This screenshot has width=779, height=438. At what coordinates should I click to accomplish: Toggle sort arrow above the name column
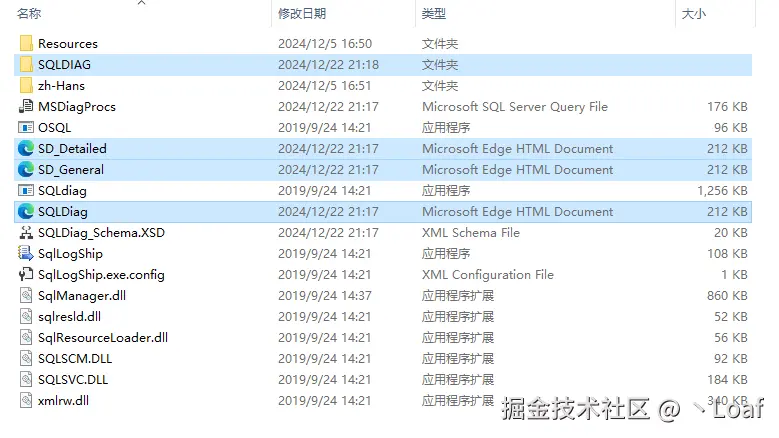coord(141,3)
